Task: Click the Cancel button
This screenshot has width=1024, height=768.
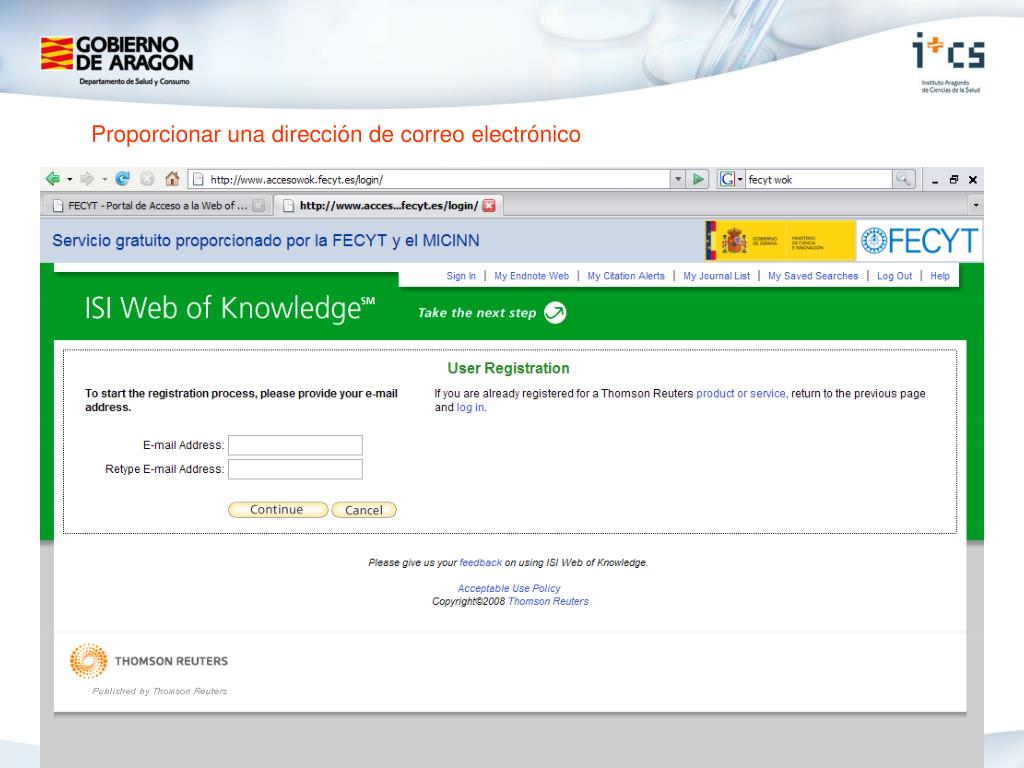Action: 364,510
